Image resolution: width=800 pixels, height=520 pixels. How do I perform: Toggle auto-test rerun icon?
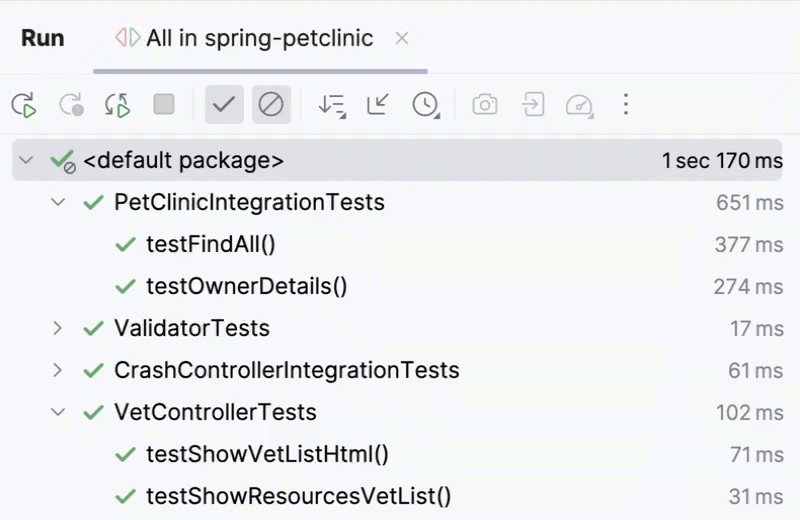click(x=118, y=104)
